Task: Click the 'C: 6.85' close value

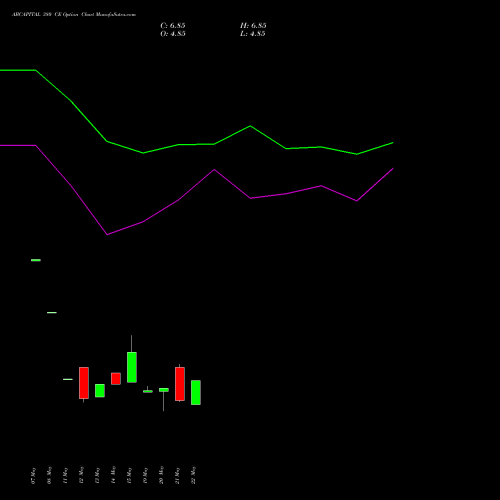Action: (173, 26)
